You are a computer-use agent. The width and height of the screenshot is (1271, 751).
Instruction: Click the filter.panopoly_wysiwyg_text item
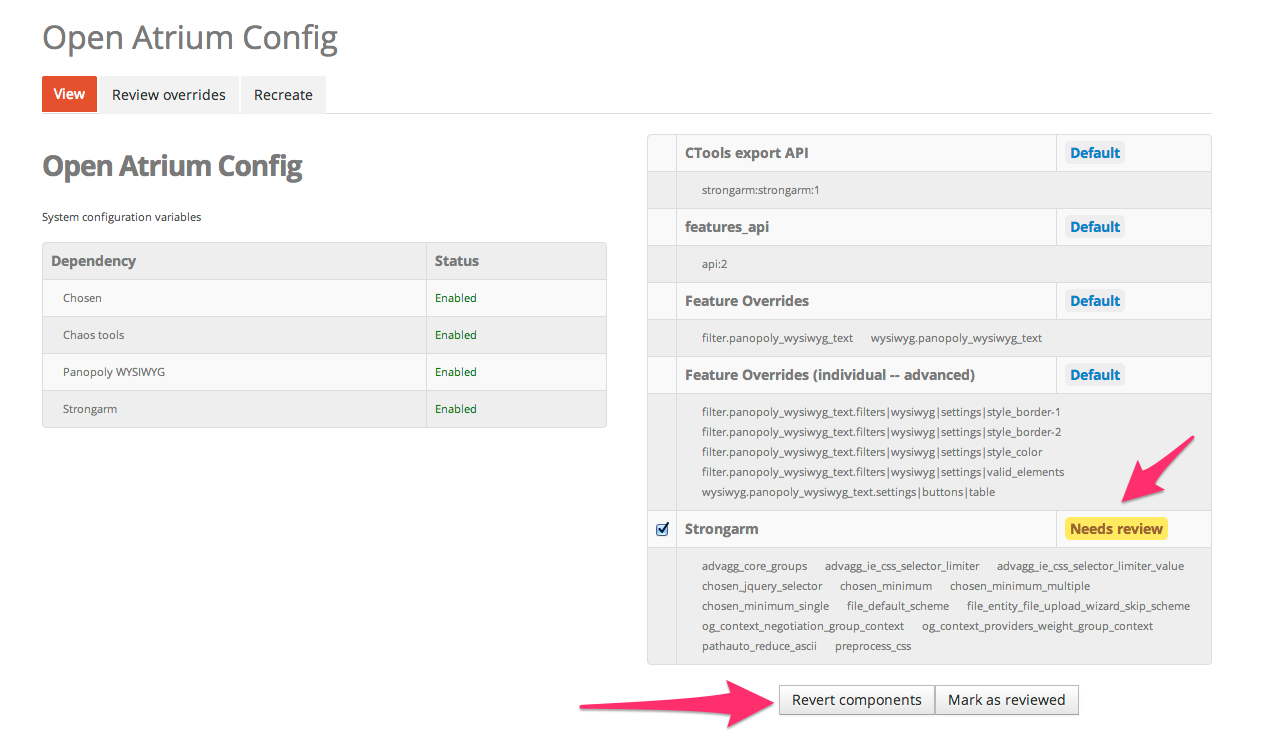[777, 338]
